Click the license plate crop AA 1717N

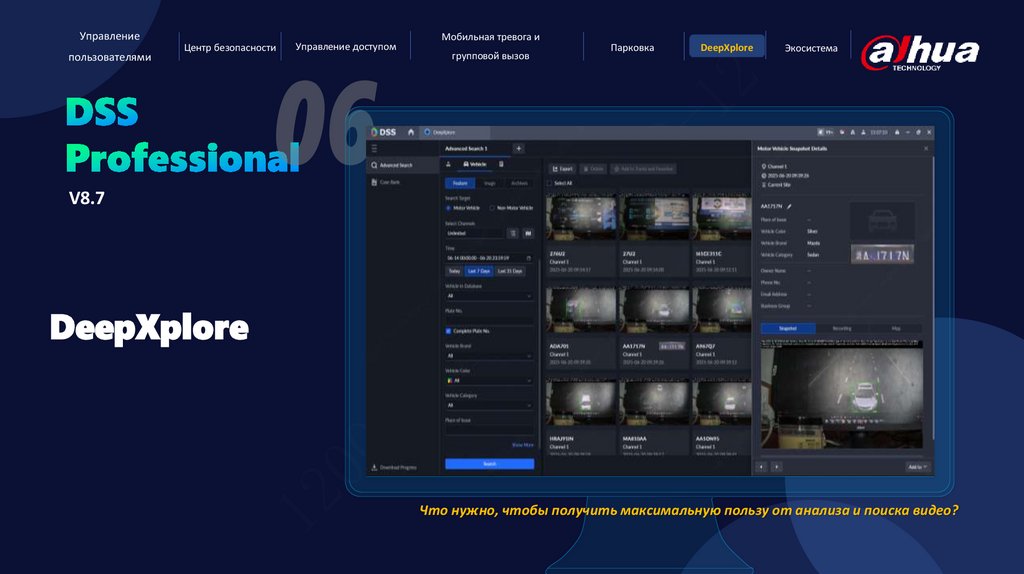click(882, 254)
